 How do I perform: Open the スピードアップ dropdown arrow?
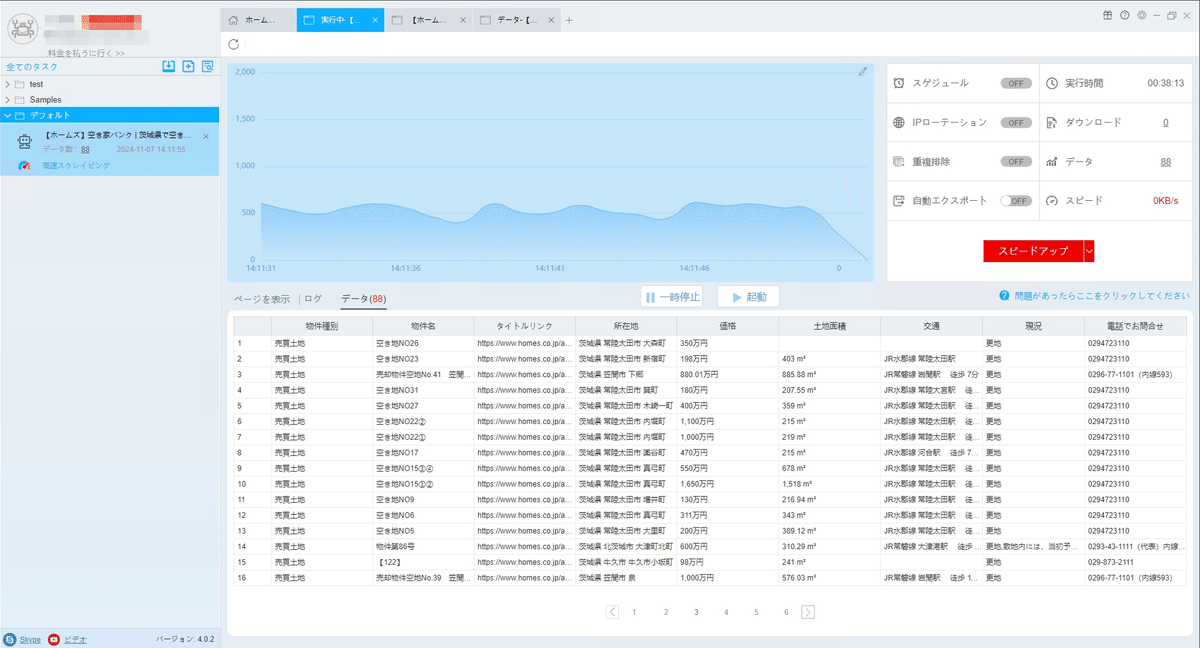click(x=1089, y=251)
